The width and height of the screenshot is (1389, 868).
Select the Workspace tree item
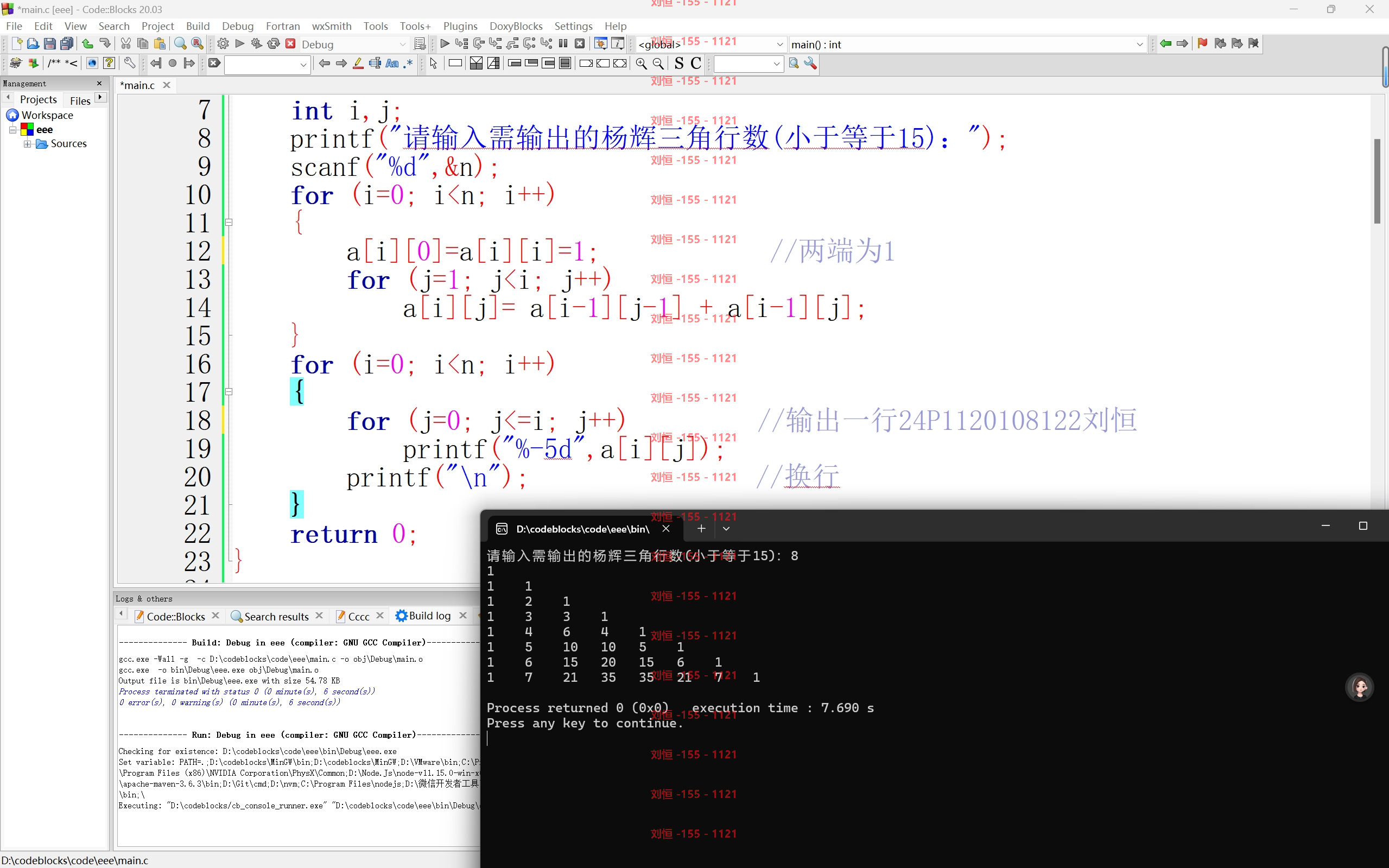pyautogui.click(x=40, y=116)
